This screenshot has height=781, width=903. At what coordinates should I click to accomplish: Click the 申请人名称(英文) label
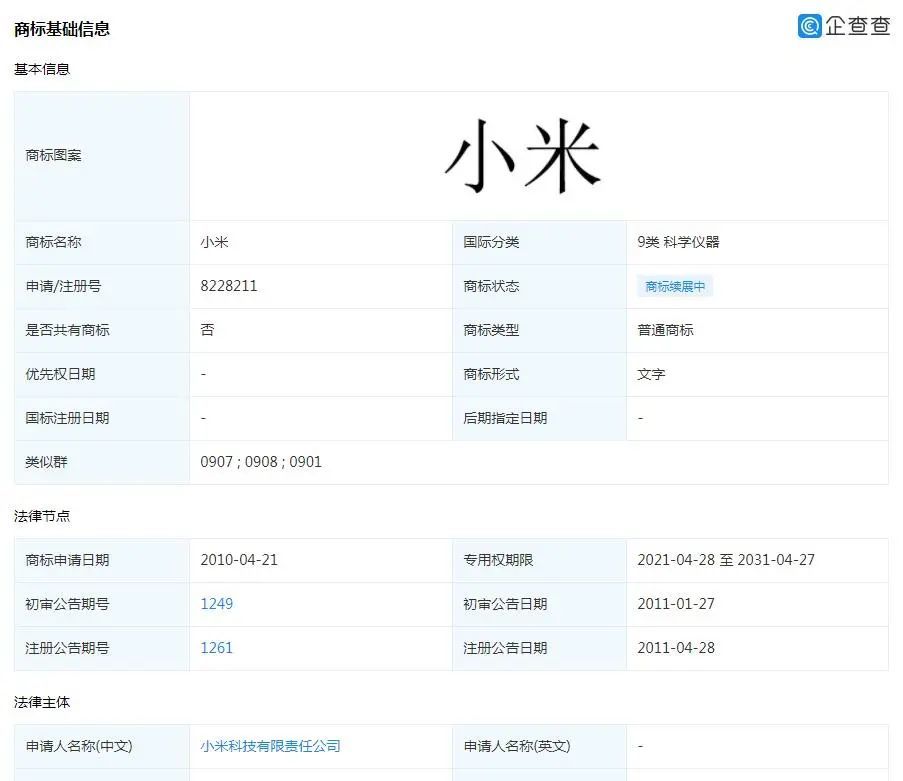coord(517,746)
